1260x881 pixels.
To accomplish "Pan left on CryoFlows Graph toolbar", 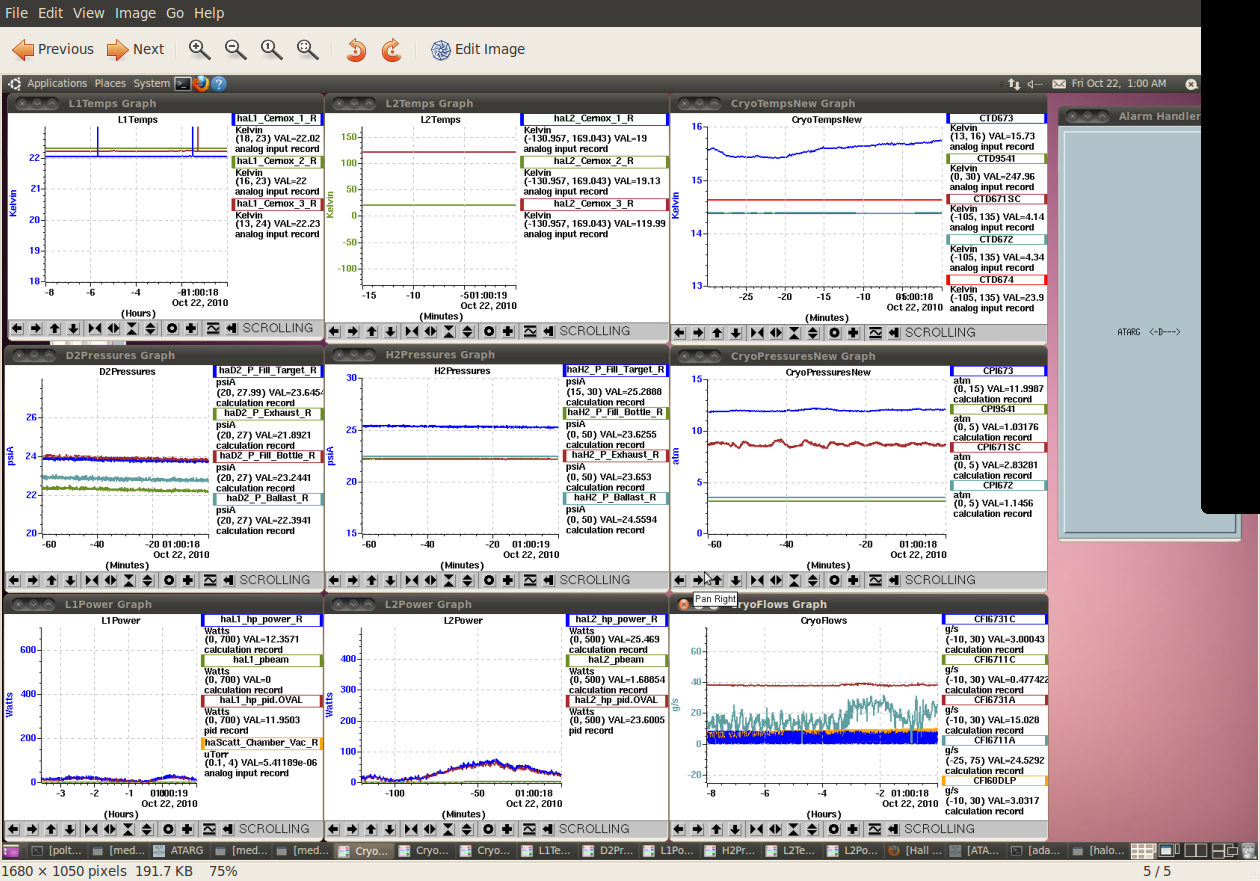I will (679, 829).
